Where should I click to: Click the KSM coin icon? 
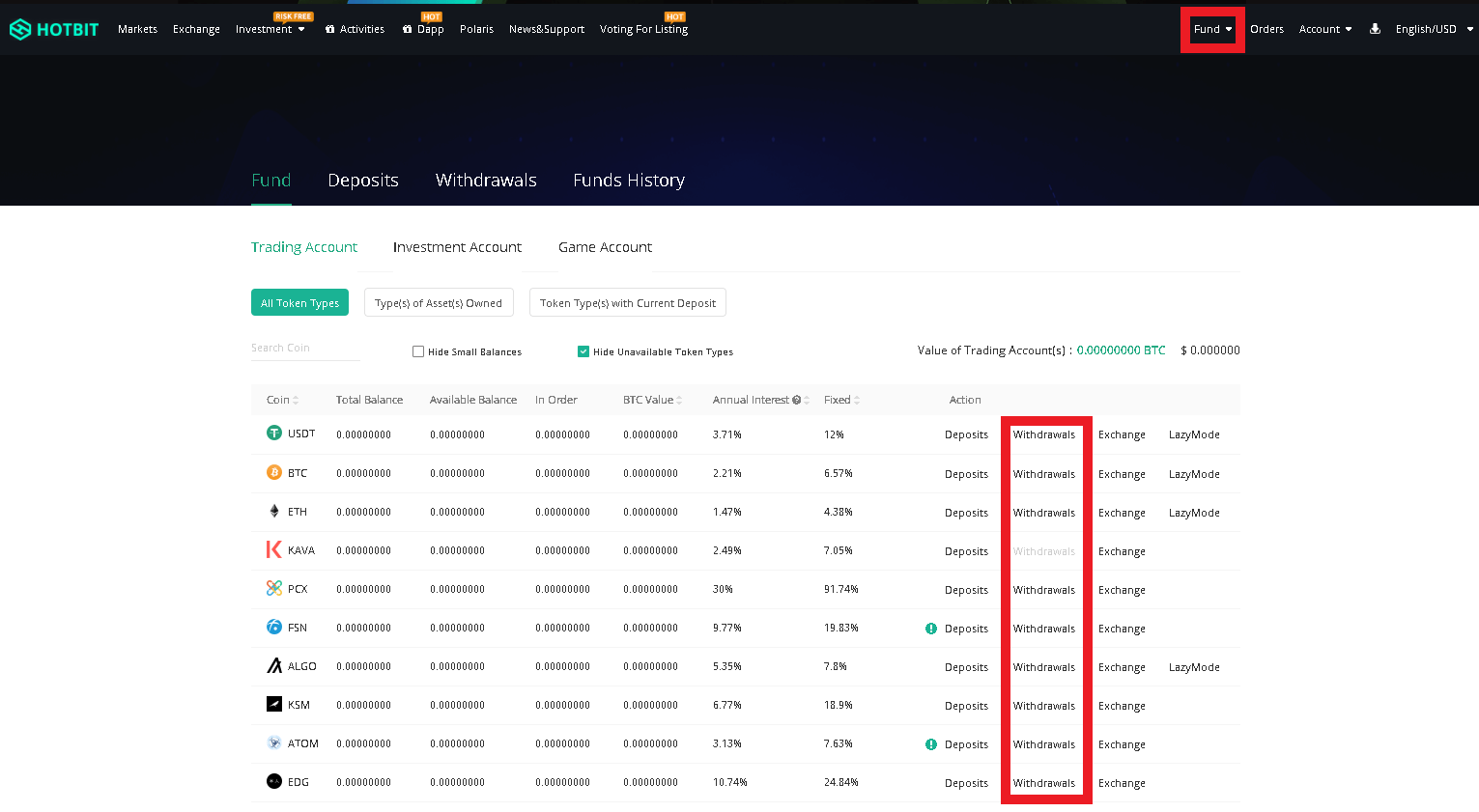pos(274,704)
